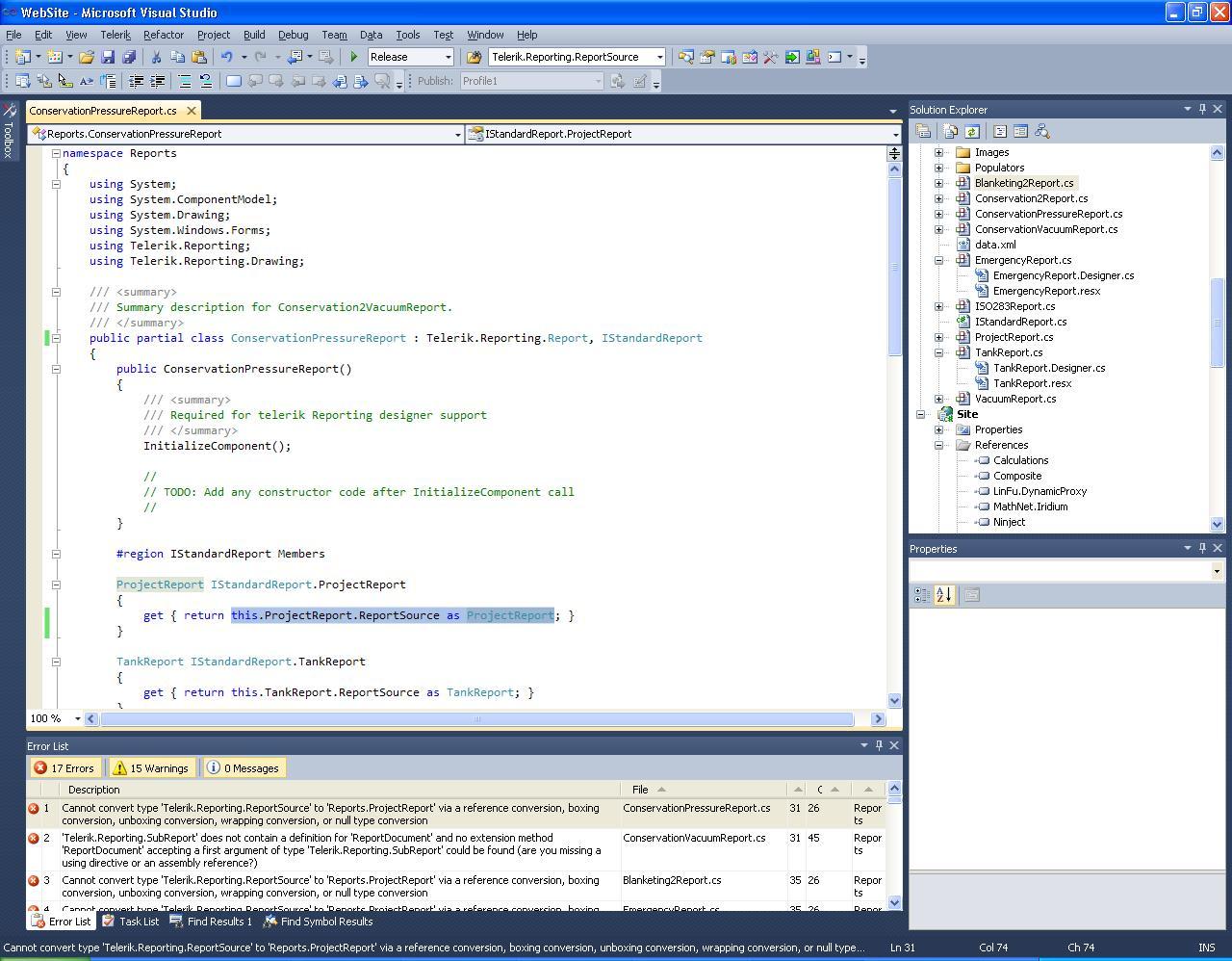Click the Save All toolbar icon
The image size is (1232, 961).
click(129, 58)
